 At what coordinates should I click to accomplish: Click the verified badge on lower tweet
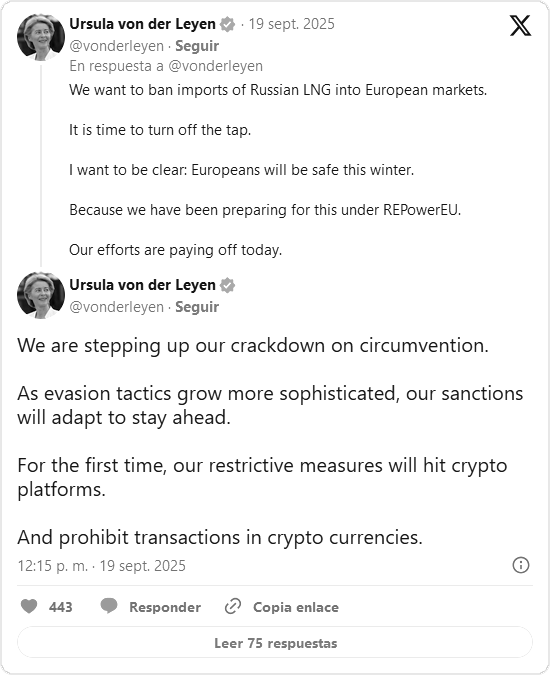[227, 285]
